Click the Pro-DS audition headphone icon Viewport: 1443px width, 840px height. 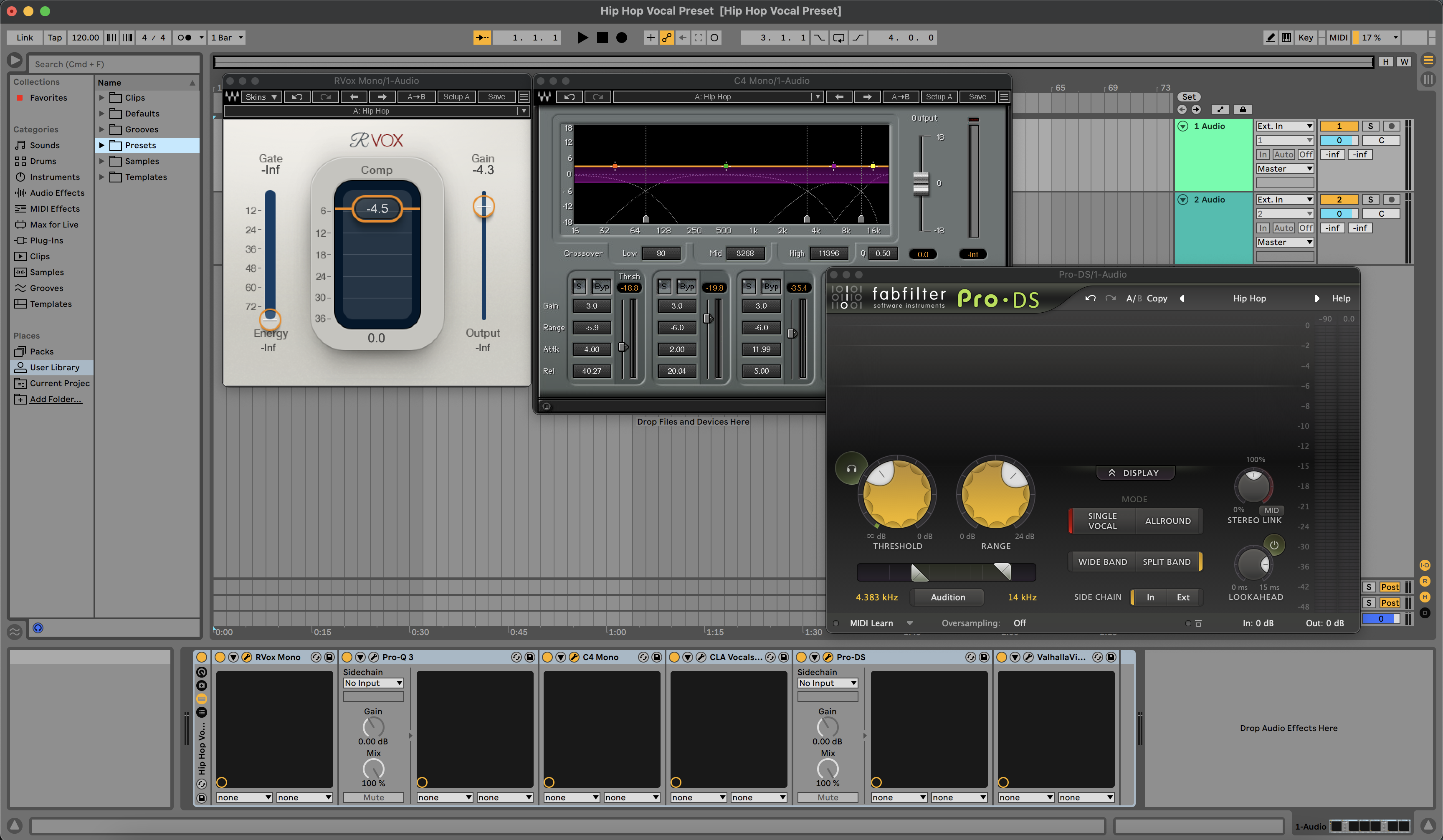tap(851, 469)
